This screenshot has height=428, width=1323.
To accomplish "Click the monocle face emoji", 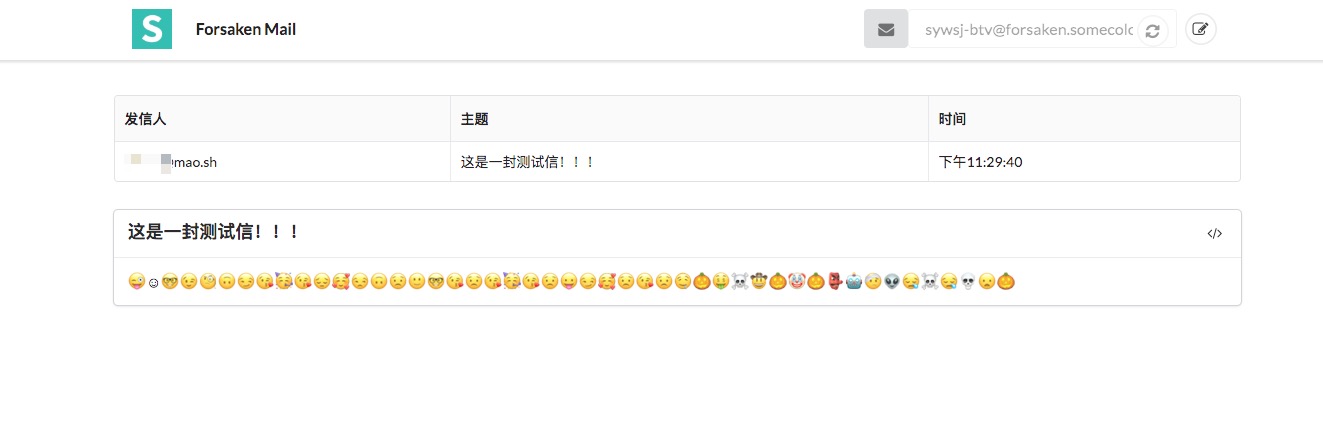I will tap(208, 282).
